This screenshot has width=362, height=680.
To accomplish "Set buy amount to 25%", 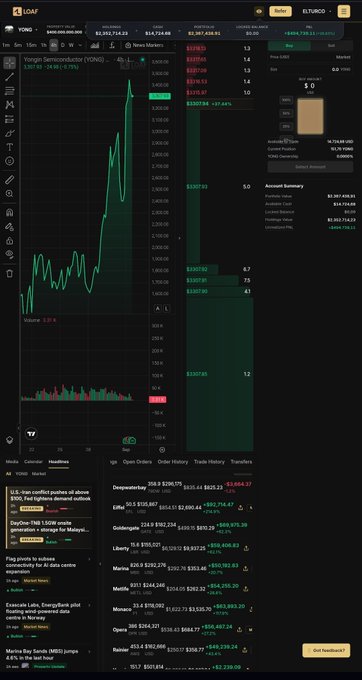I will pos(286,126).
